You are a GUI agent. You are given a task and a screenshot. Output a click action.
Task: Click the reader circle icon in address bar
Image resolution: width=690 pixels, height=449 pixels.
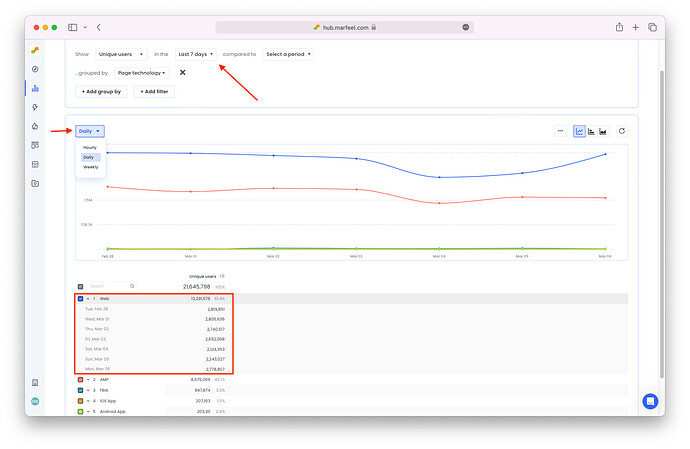(466, 27)
